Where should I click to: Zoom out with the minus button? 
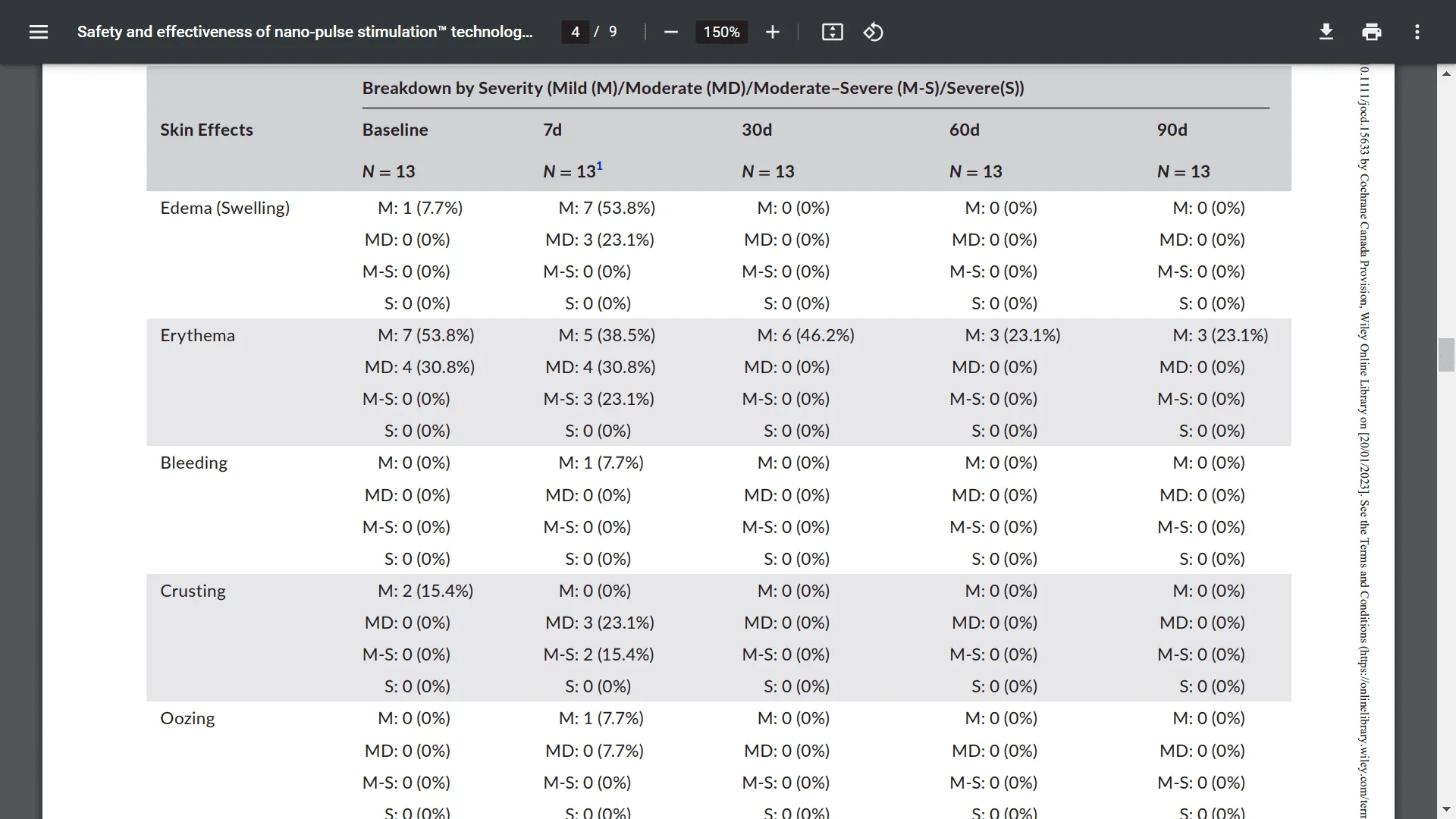(670, 32)
